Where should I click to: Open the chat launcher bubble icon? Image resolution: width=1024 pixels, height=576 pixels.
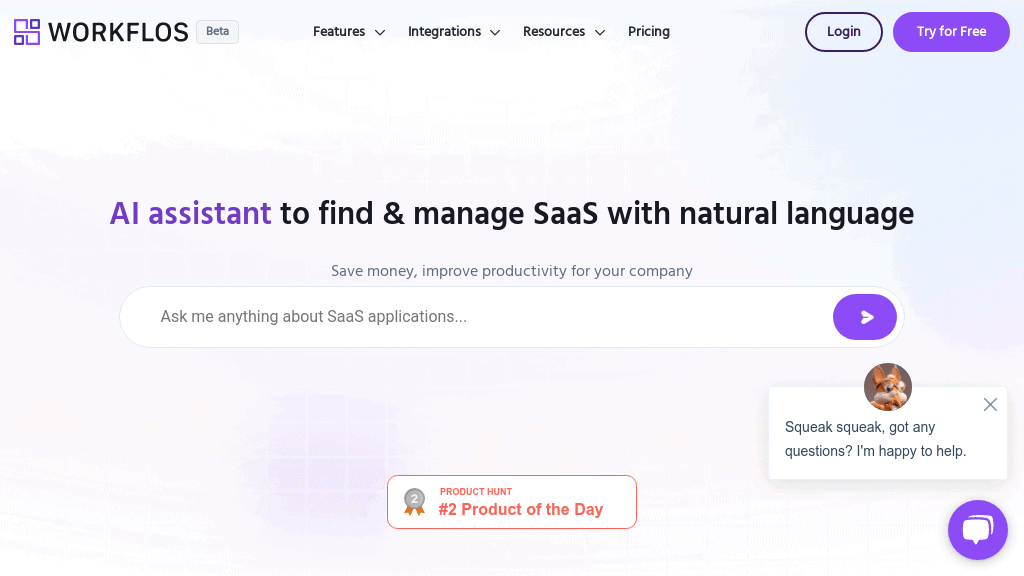tap(977, 529)
